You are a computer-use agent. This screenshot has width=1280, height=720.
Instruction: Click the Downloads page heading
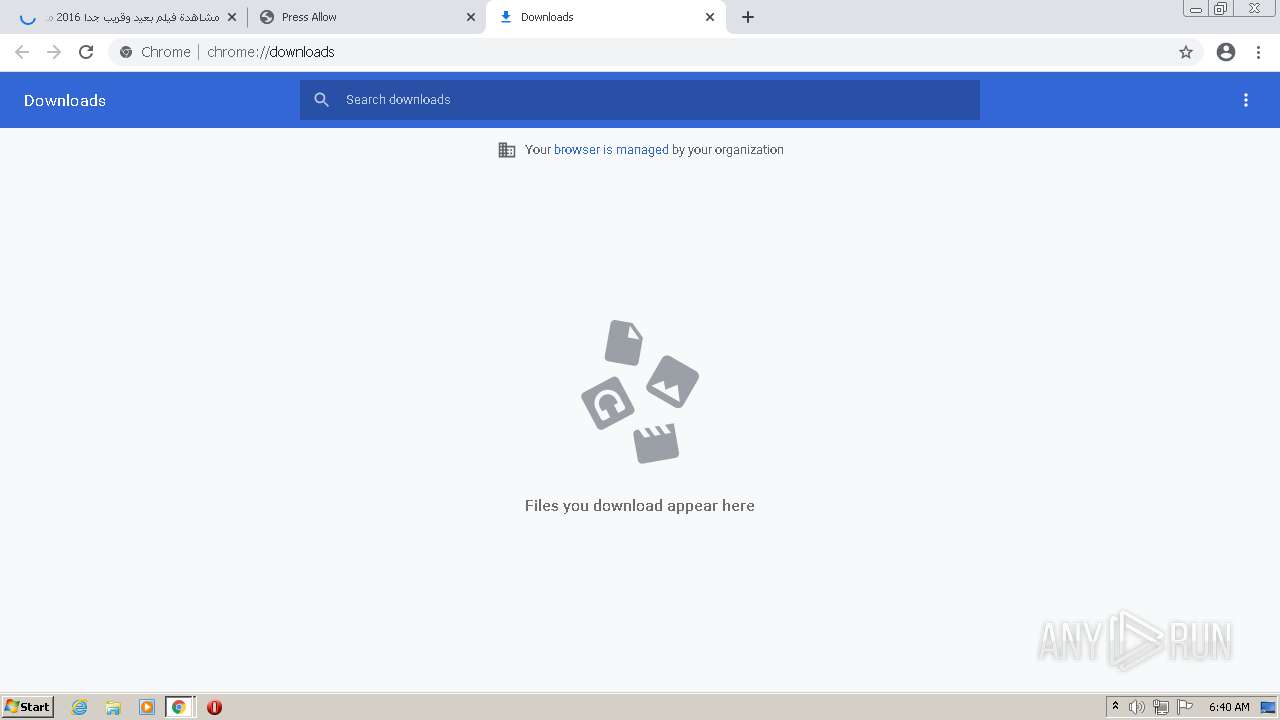click(x=65, y=100)
